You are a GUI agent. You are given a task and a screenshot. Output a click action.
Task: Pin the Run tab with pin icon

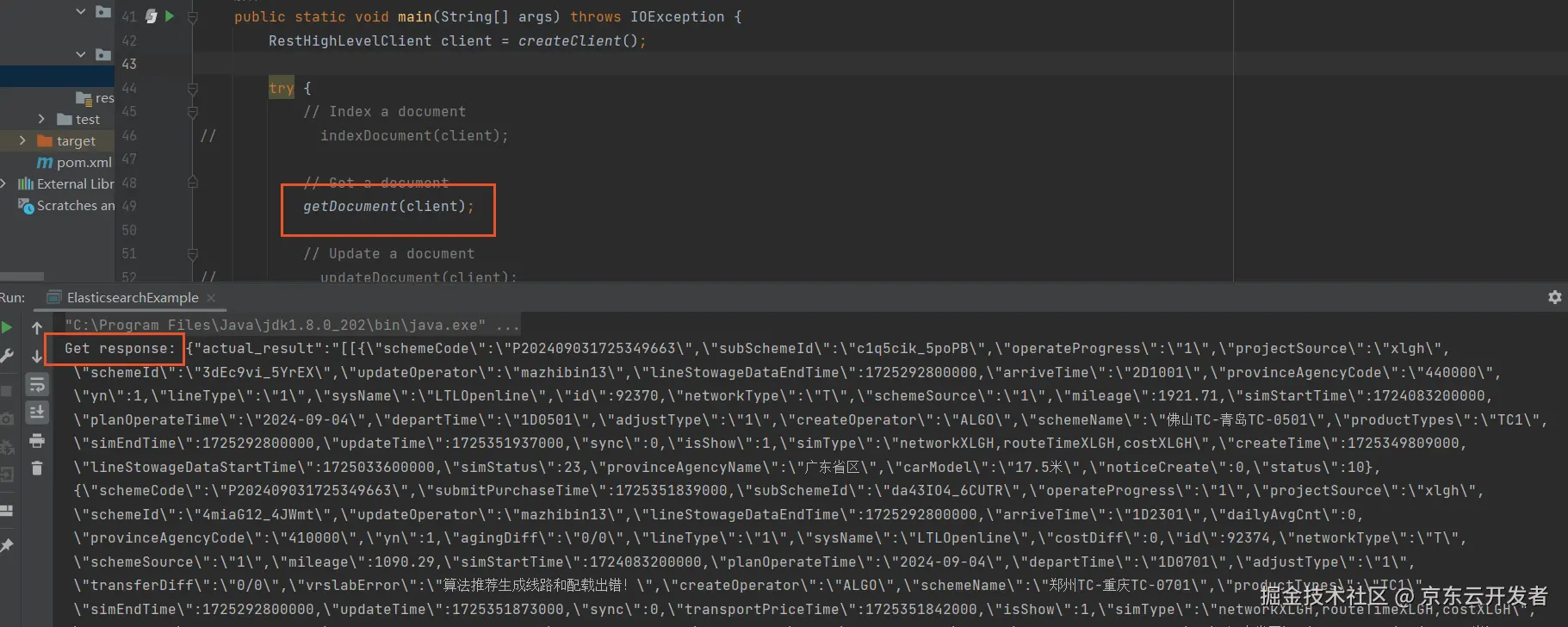[7, 545]
